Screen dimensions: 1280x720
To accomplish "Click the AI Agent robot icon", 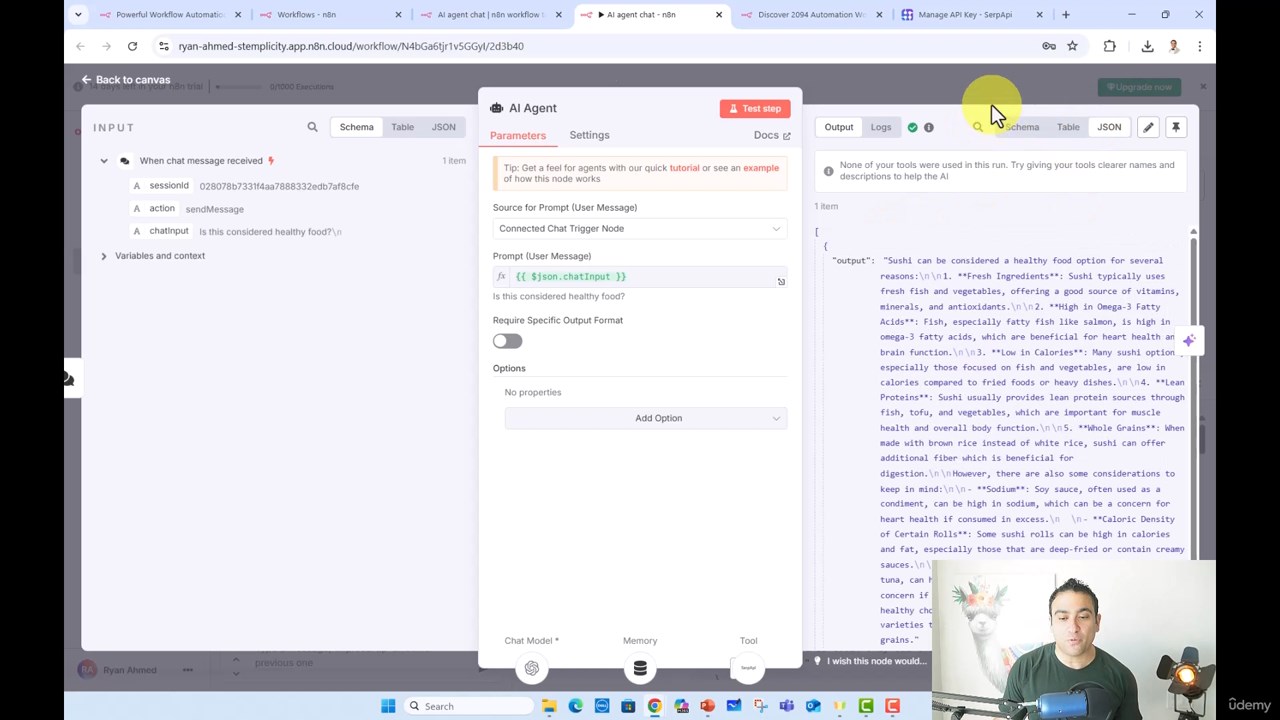I will point(497,108).
